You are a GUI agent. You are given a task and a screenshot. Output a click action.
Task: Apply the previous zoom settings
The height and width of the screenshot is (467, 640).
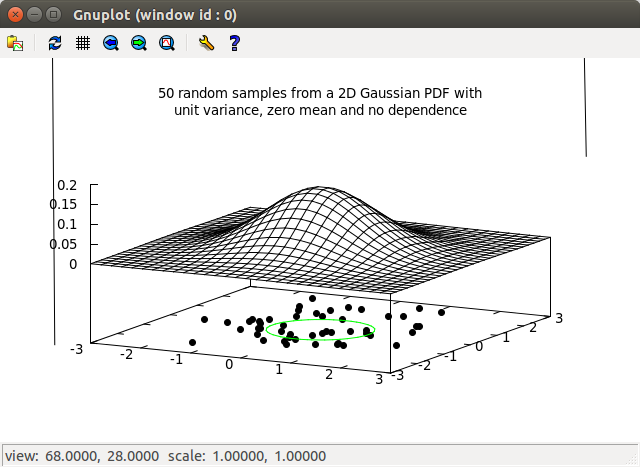coord(111,43)
